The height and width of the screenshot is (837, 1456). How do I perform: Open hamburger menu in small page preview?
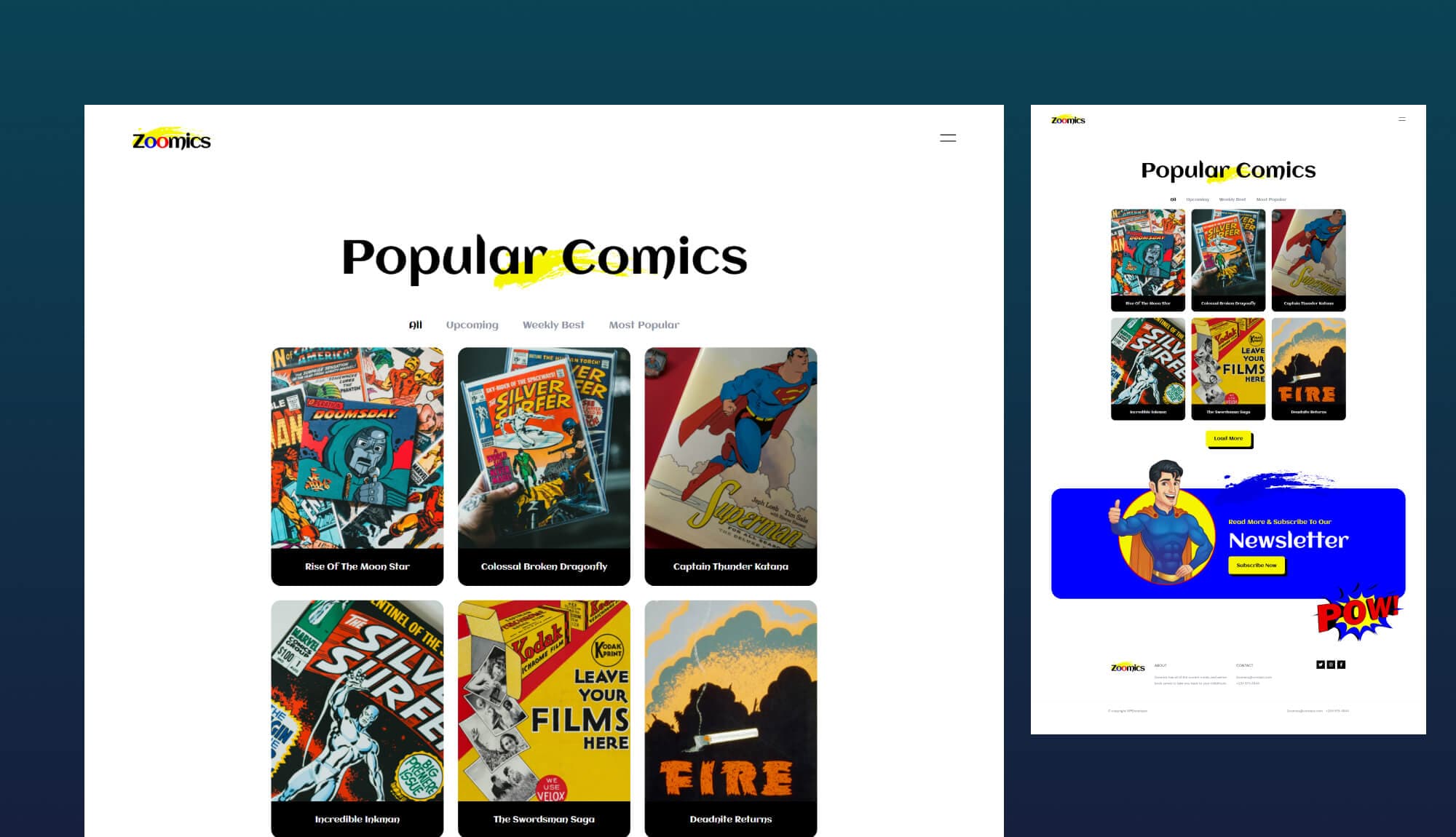click(x=1402, y=119)
